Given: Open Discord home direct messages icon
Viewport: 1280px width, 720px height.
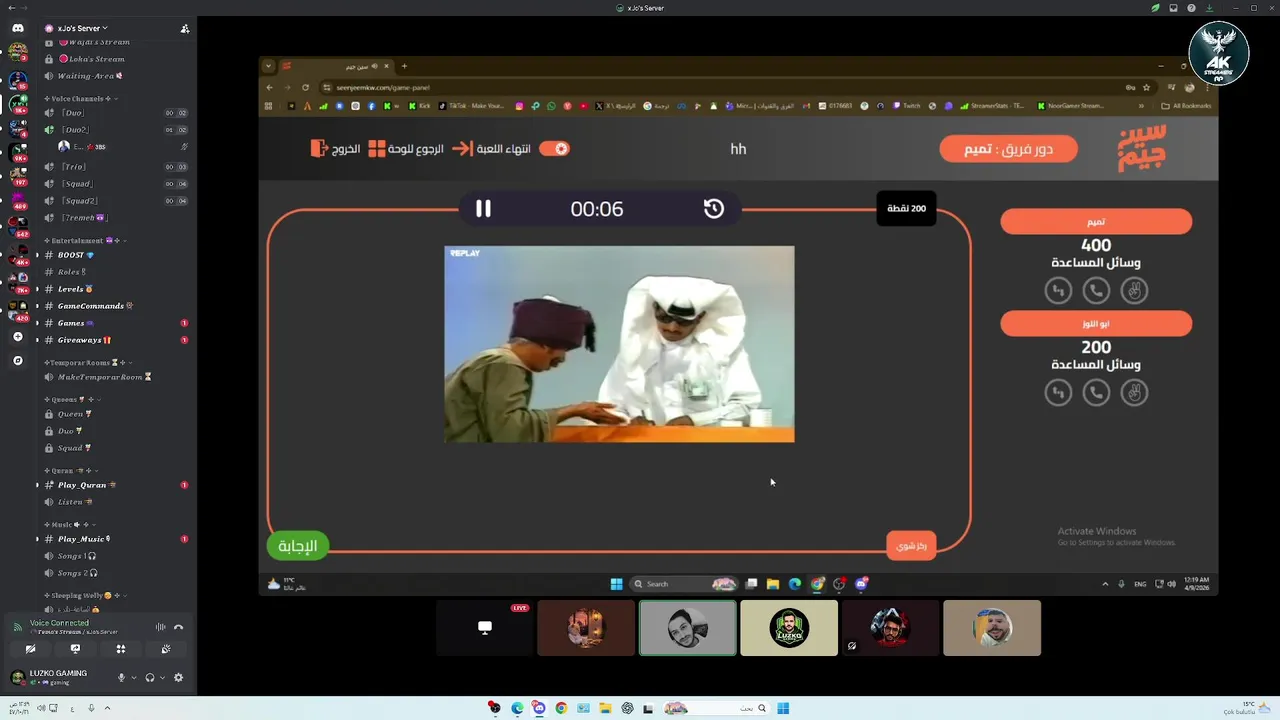Looking at the screenshot, I should pos(18,28).
